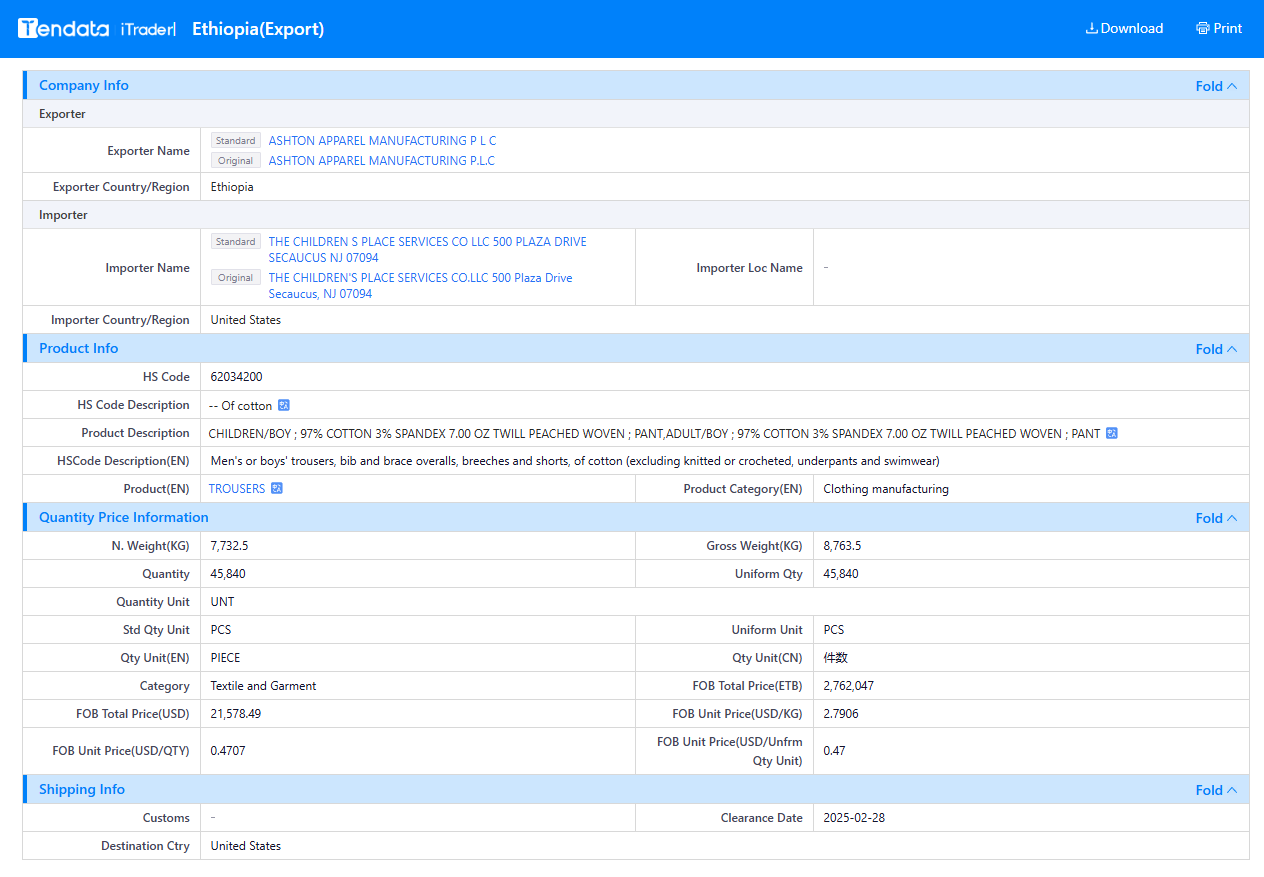This screenshot has width=1264, height=877.
Task: Select HS Code value 62034200
Action: (x=237, y=377)
